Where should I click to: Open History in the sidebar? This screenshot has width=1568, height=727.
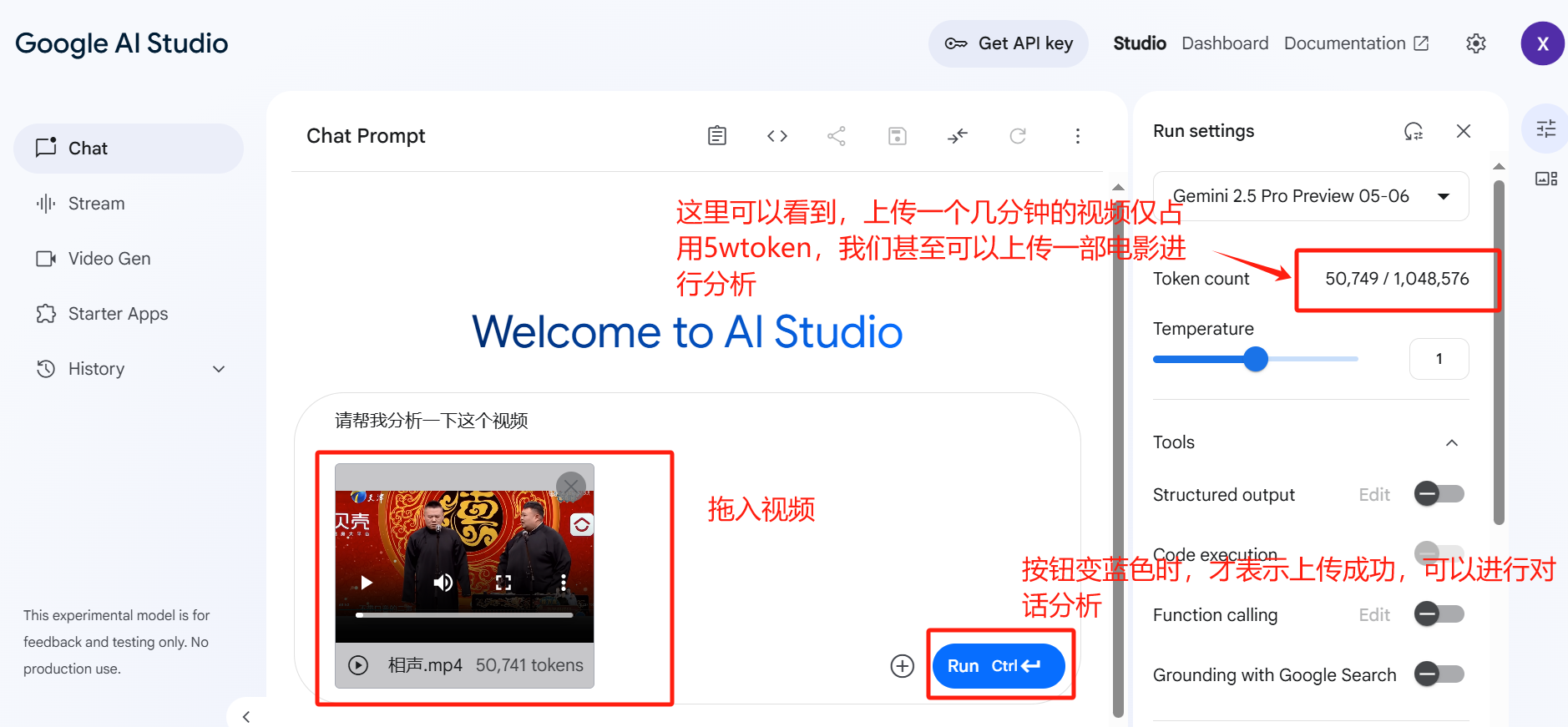click(129, 369)
